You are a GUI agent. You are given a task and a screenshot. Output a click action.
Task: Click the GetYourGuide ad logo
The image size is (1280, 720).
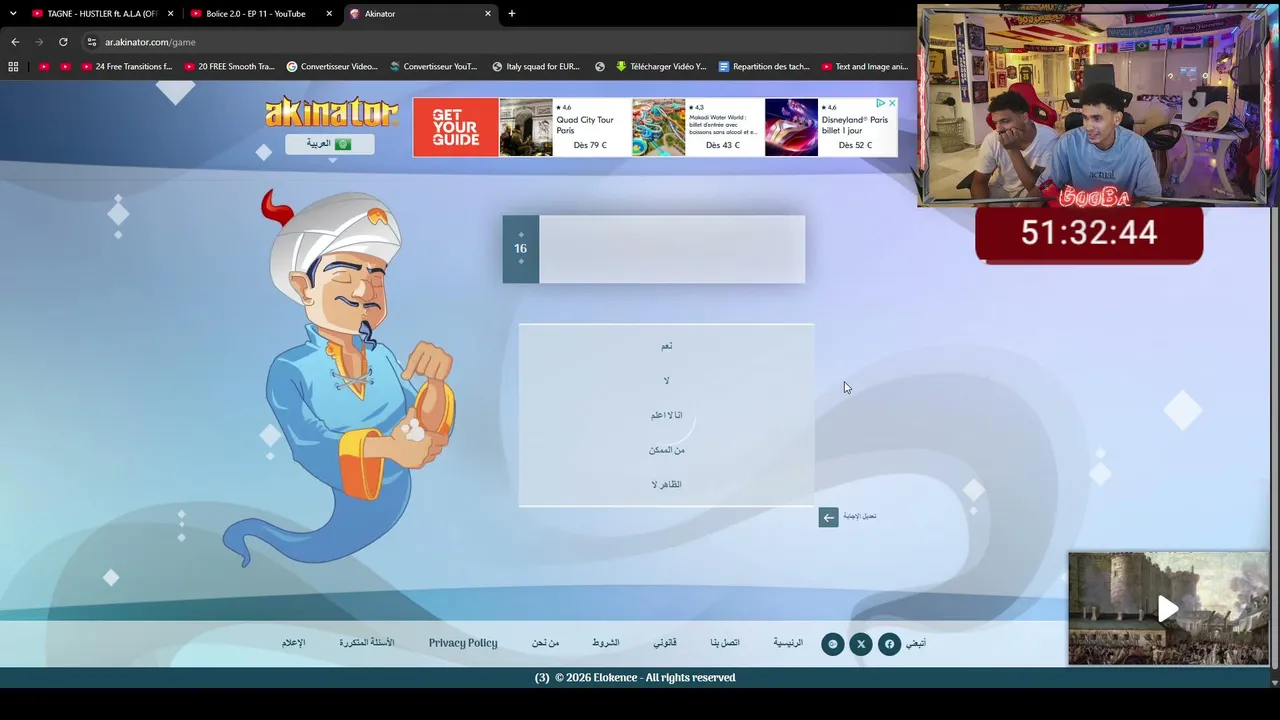455,127
